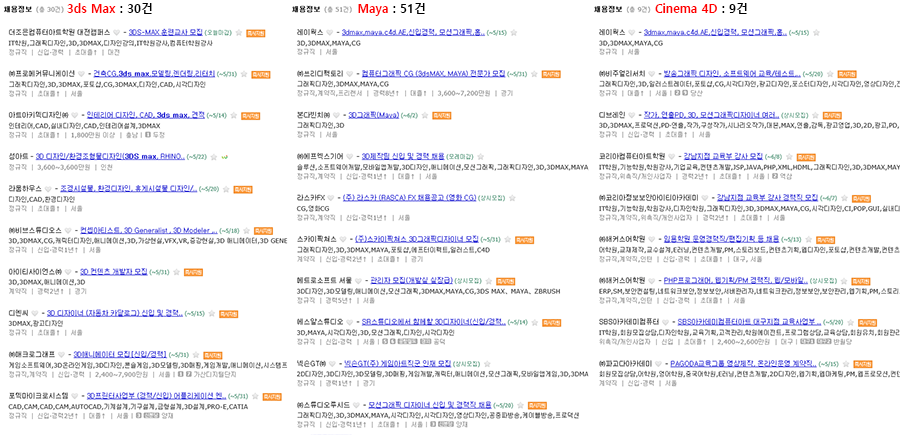Favorite 비브스튜디오스 using the heart icon
The image size is (900, 435).
(68, 230)
